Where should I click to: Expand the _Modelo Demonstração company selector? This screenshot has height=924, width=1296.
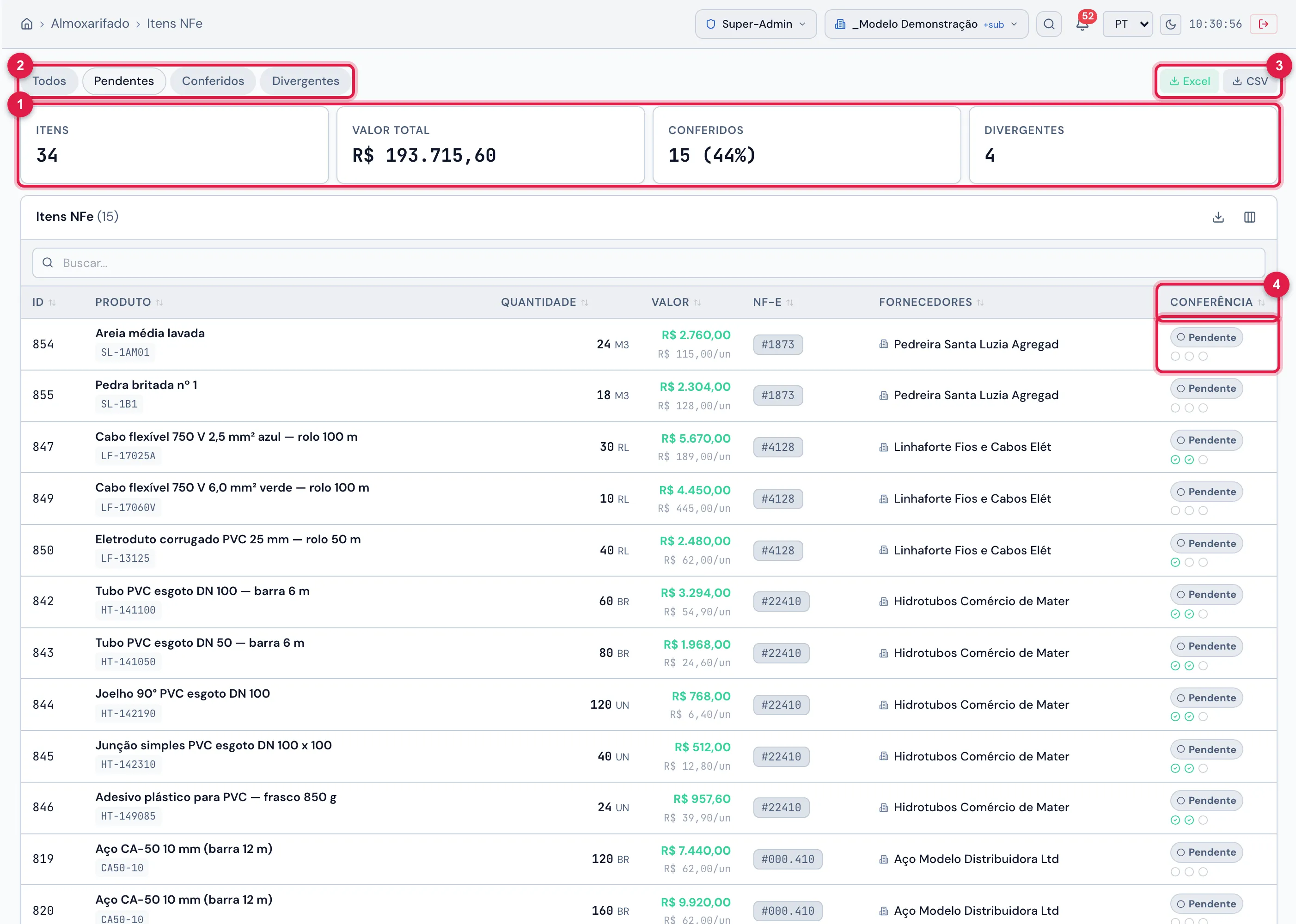(x=926, y=24)
